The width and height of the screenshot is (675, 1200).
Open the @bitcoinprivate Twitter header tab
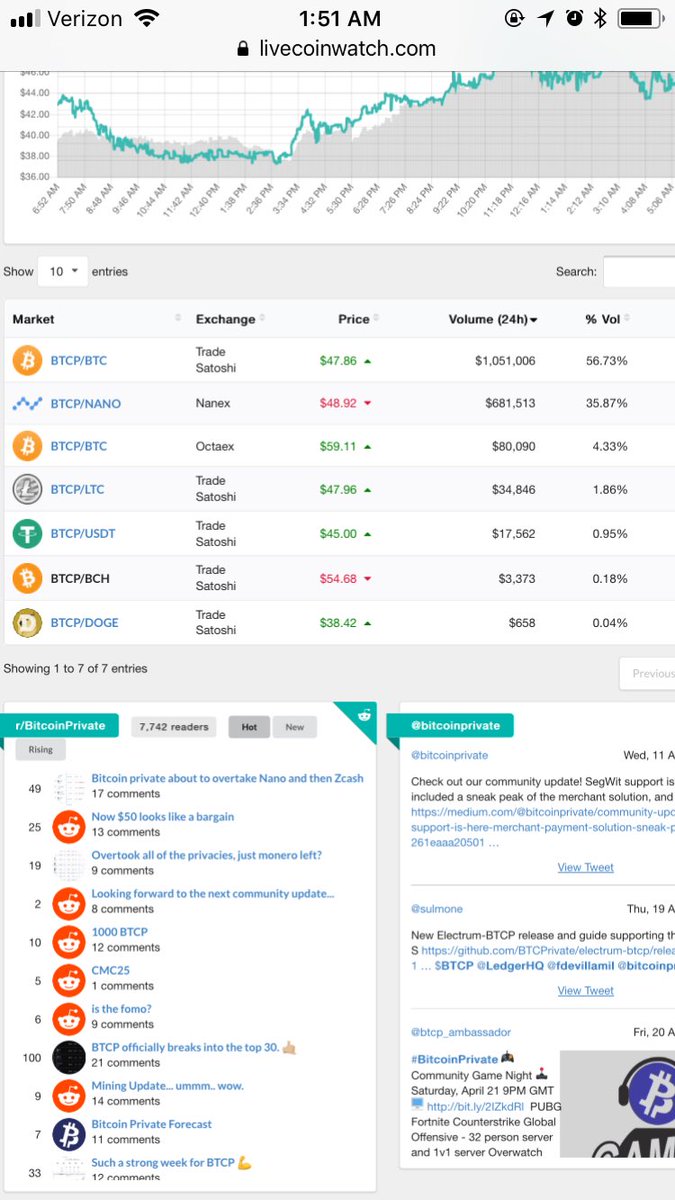point(457,725)
